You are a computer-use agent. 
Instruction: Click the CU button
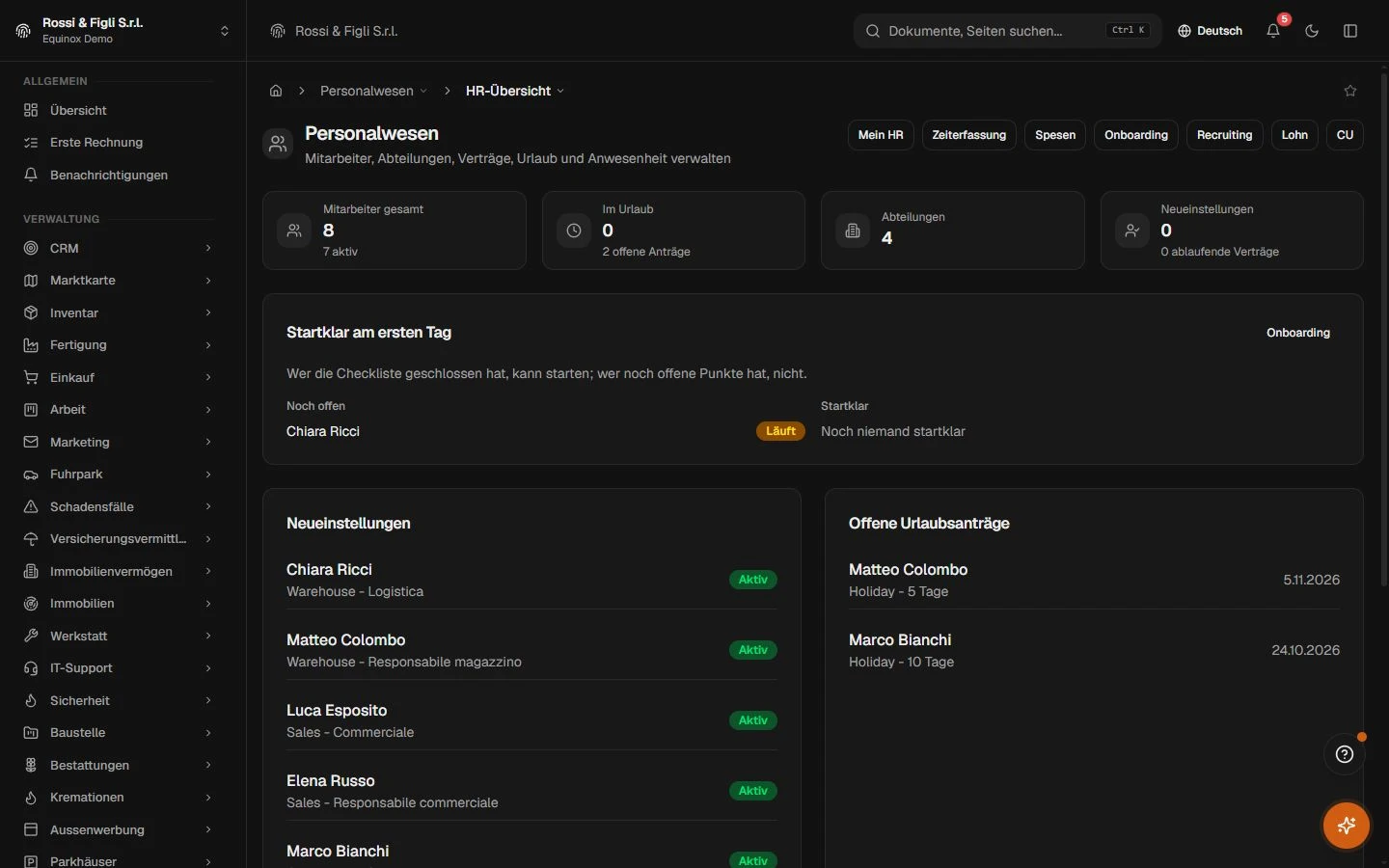[x=1346, y=135]
